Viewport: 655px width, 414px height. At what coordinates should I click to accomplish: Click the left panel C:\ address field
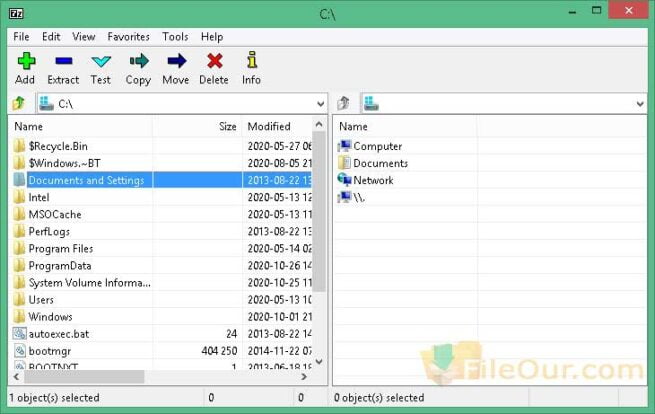click(x=182, y=104)
